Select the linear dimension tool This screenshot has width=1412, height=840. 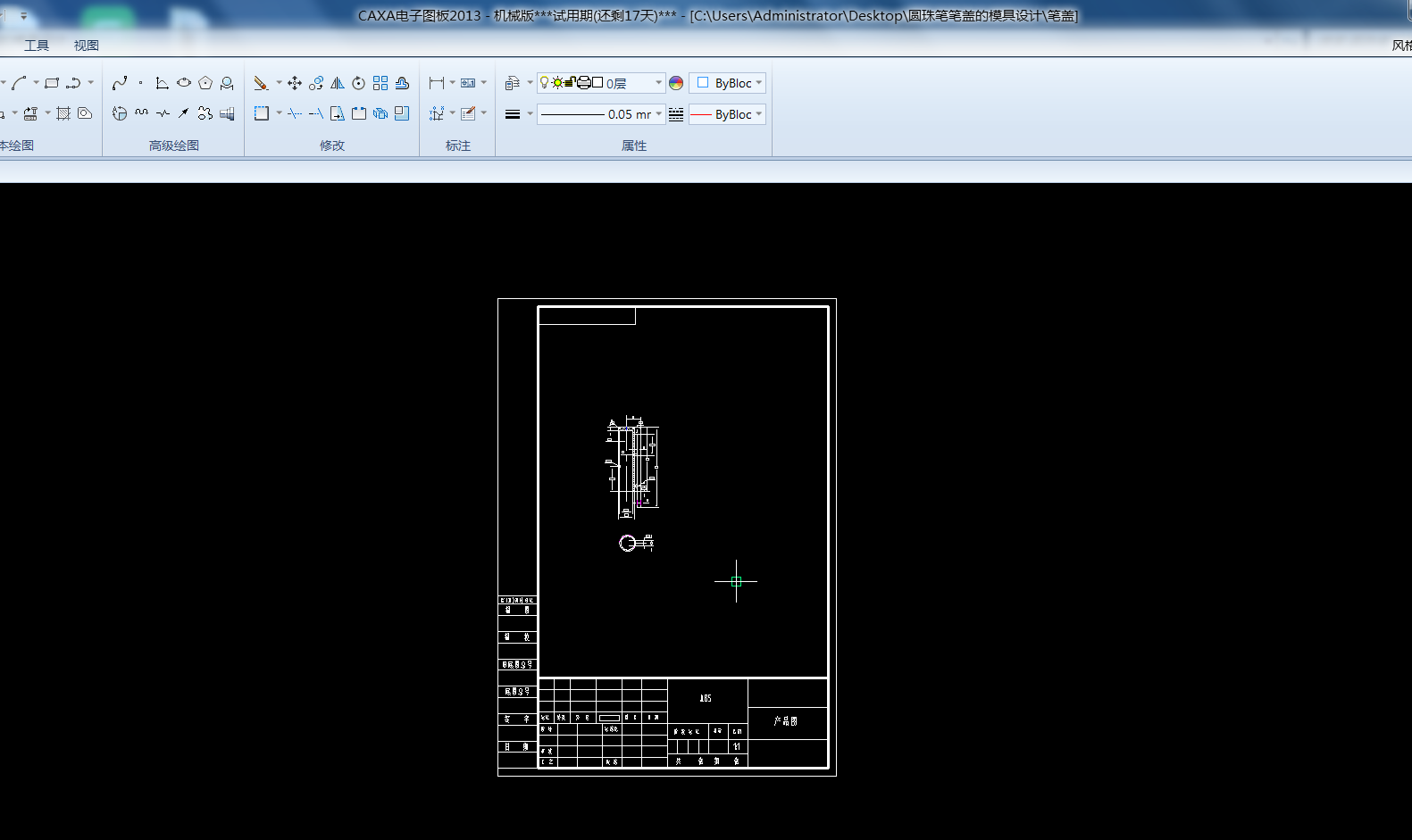436,83
